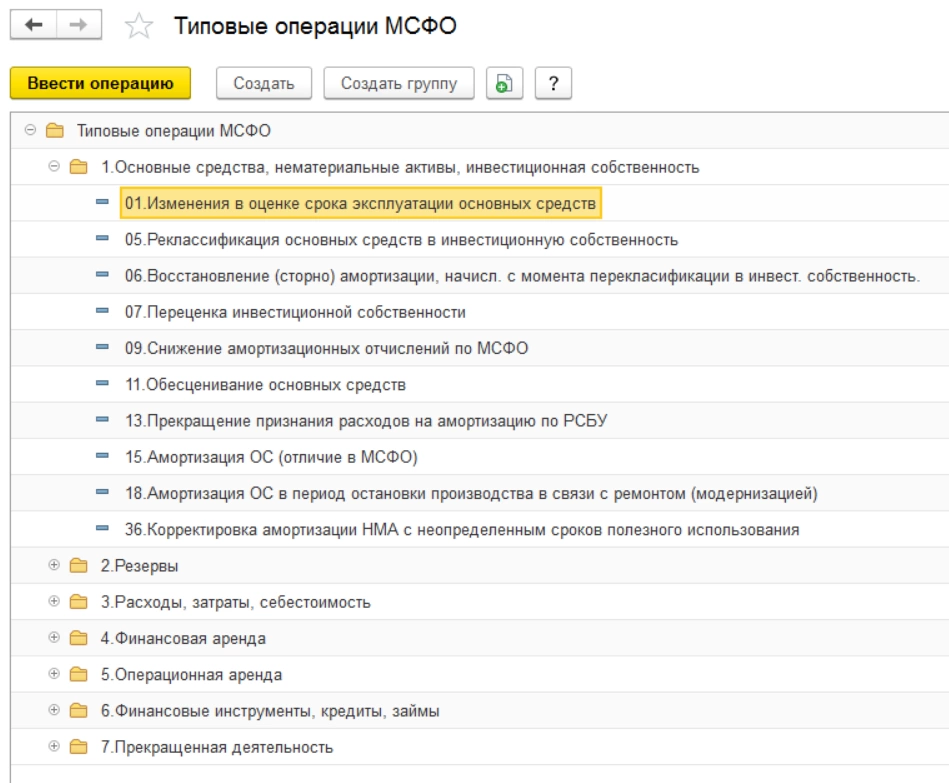Viewport: 949px width, 783px height.
Task: Click item icon beside 07.Переоценка инвестиционной собственности
Action: click(x=102, y=312)
